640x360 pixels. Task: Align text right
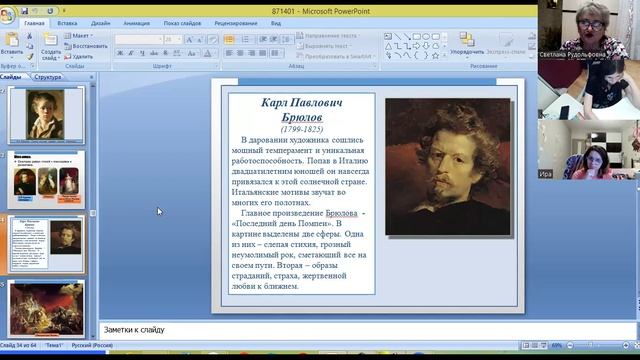point(251,53)
